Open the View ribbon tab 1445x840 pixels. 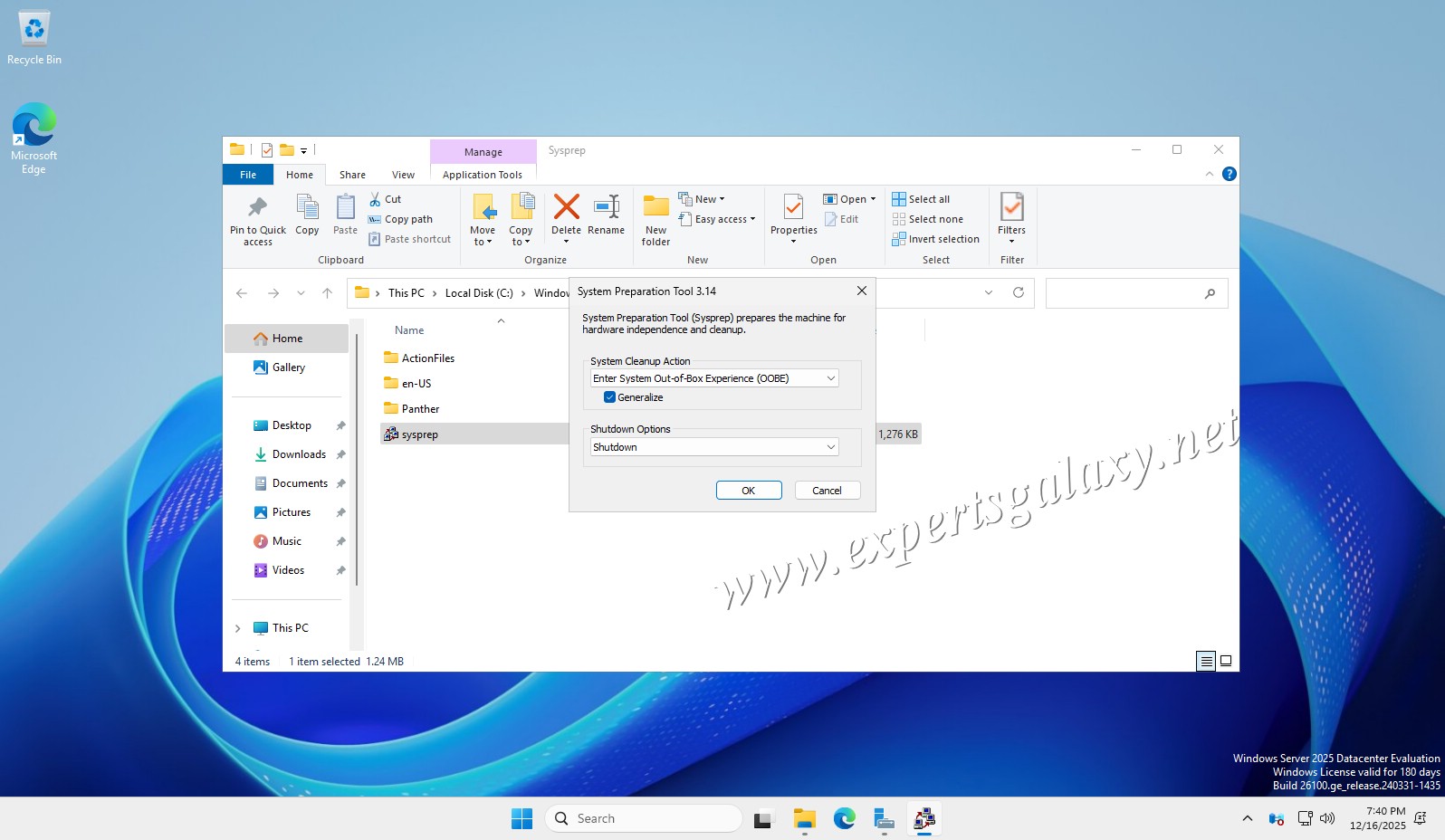point(403,175)
